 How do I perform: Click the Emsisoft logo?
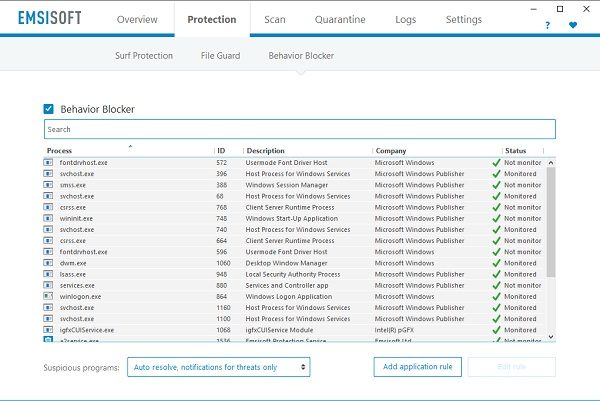coord(50,18)
